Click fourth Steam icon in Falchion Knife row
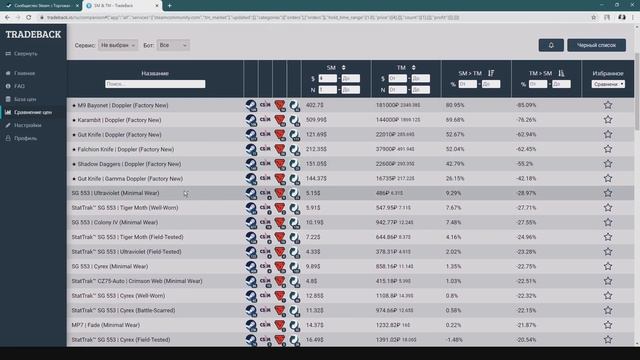 point(294,149)
